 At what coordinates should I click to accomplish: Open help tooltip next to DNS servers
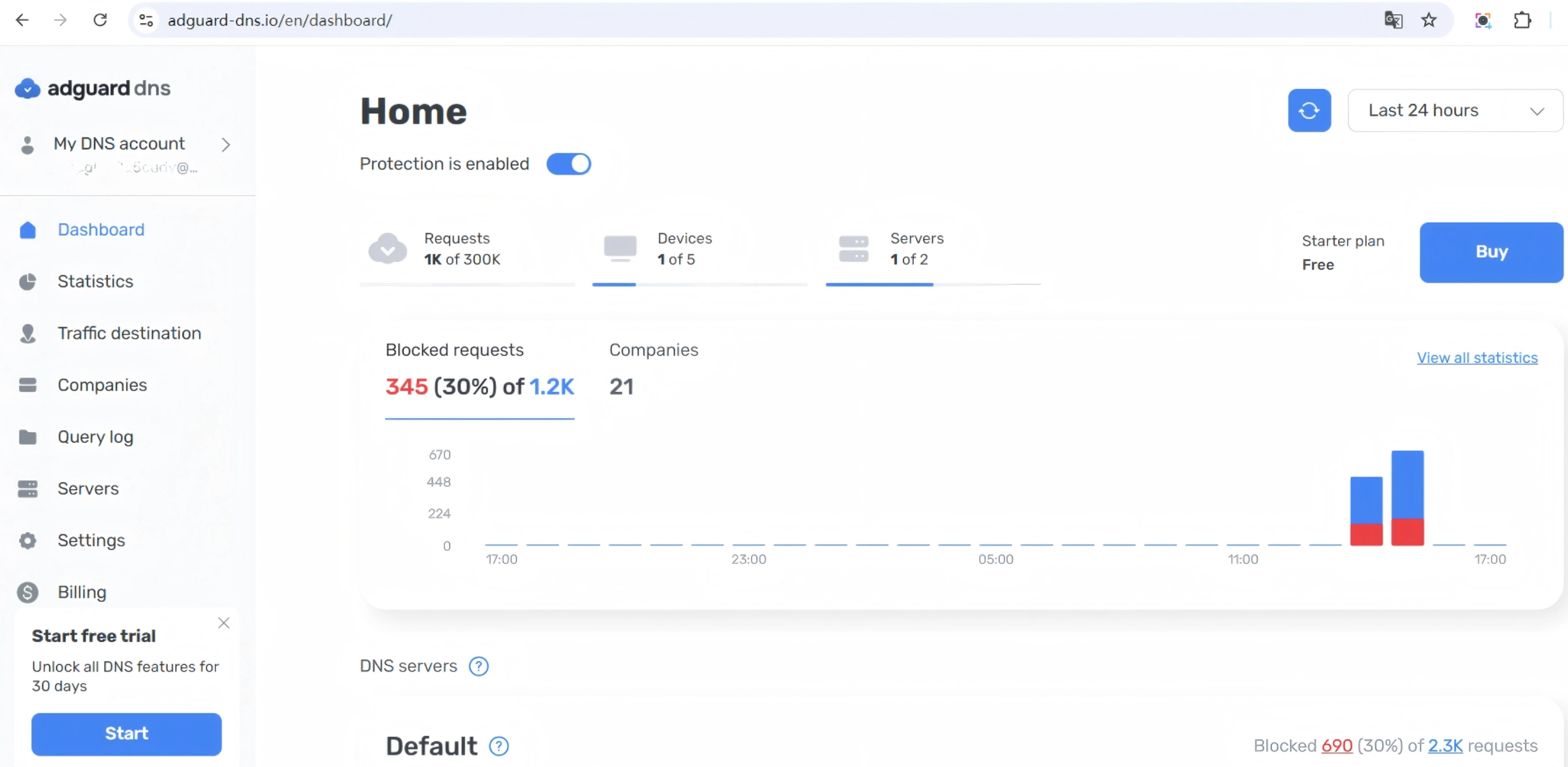478,666
